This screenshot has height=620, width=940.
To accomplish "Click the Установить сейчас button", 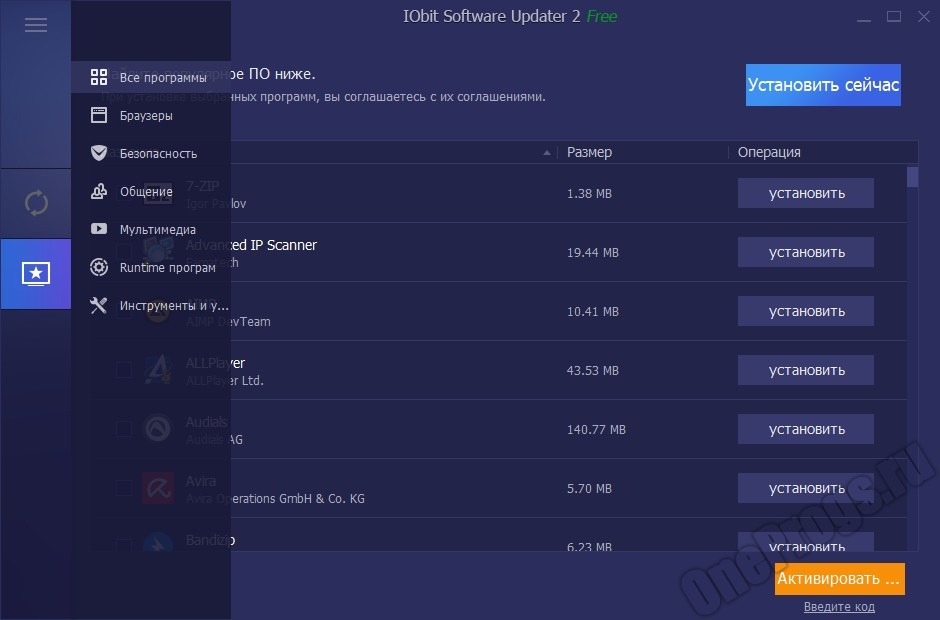I will click(x=823, y=85).
